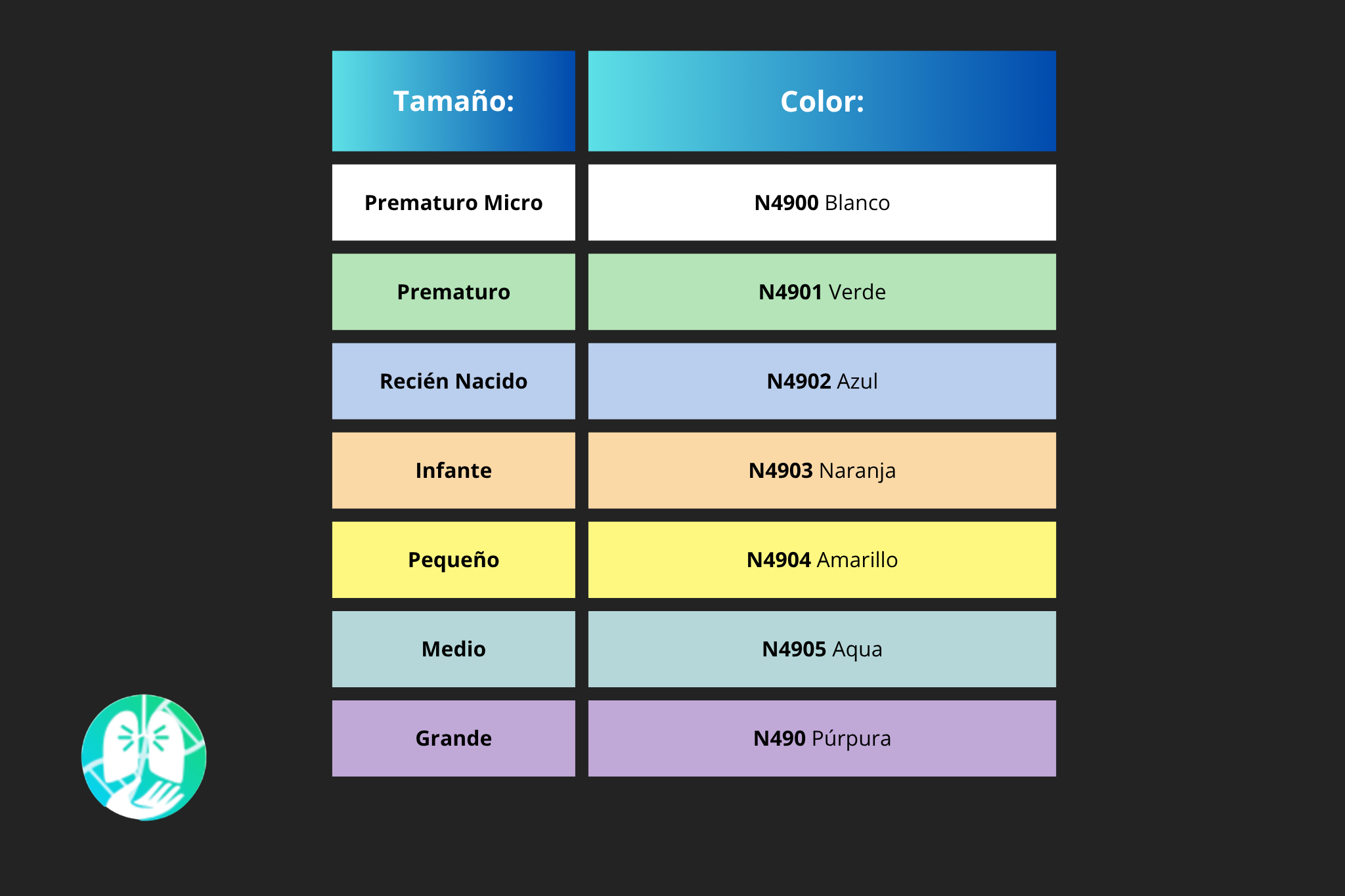Select the Medio size cell
The height and width of the screenshot is (896, 1345).
point(453,649)
